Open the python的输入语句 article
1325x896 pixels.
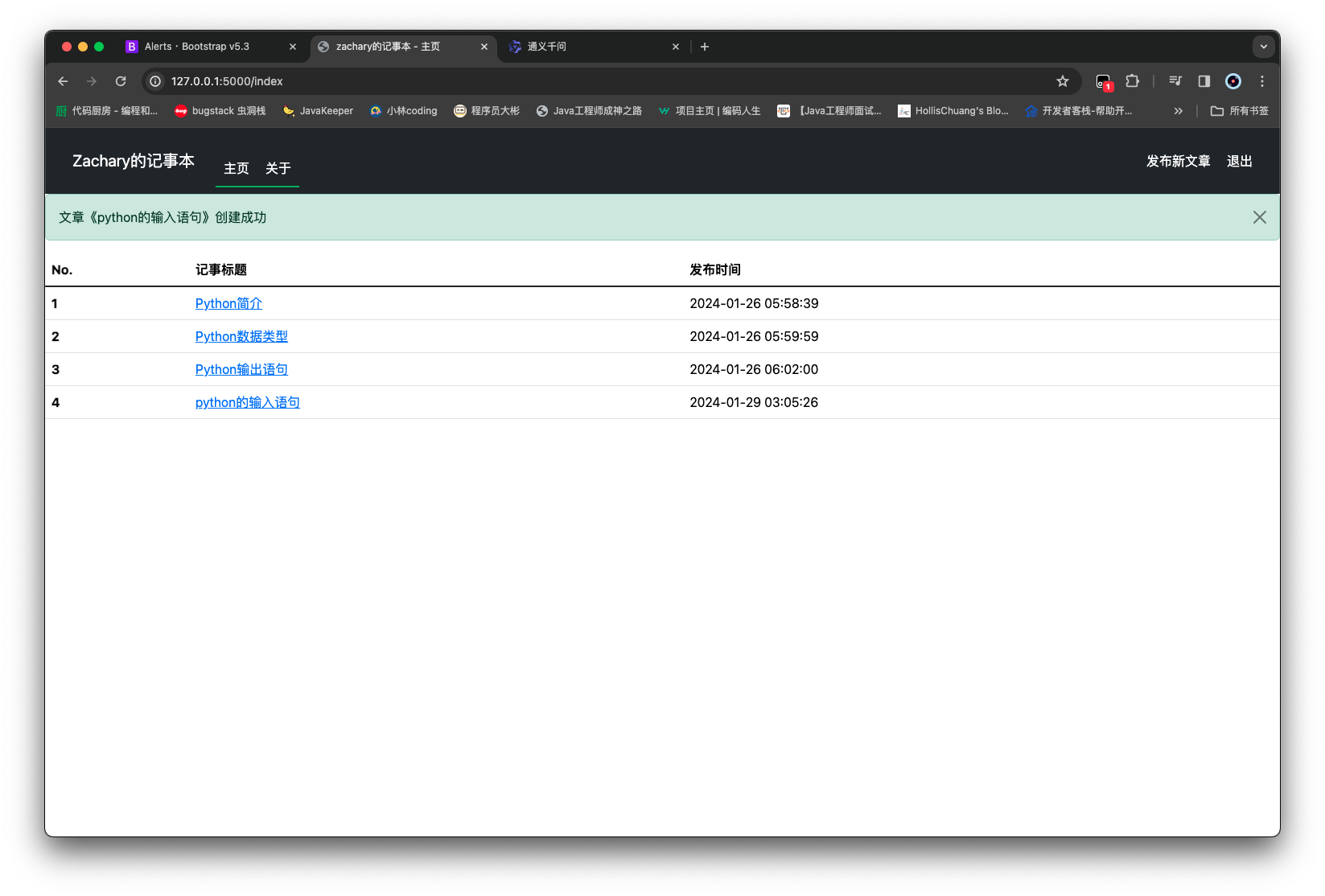click(248, 402)
